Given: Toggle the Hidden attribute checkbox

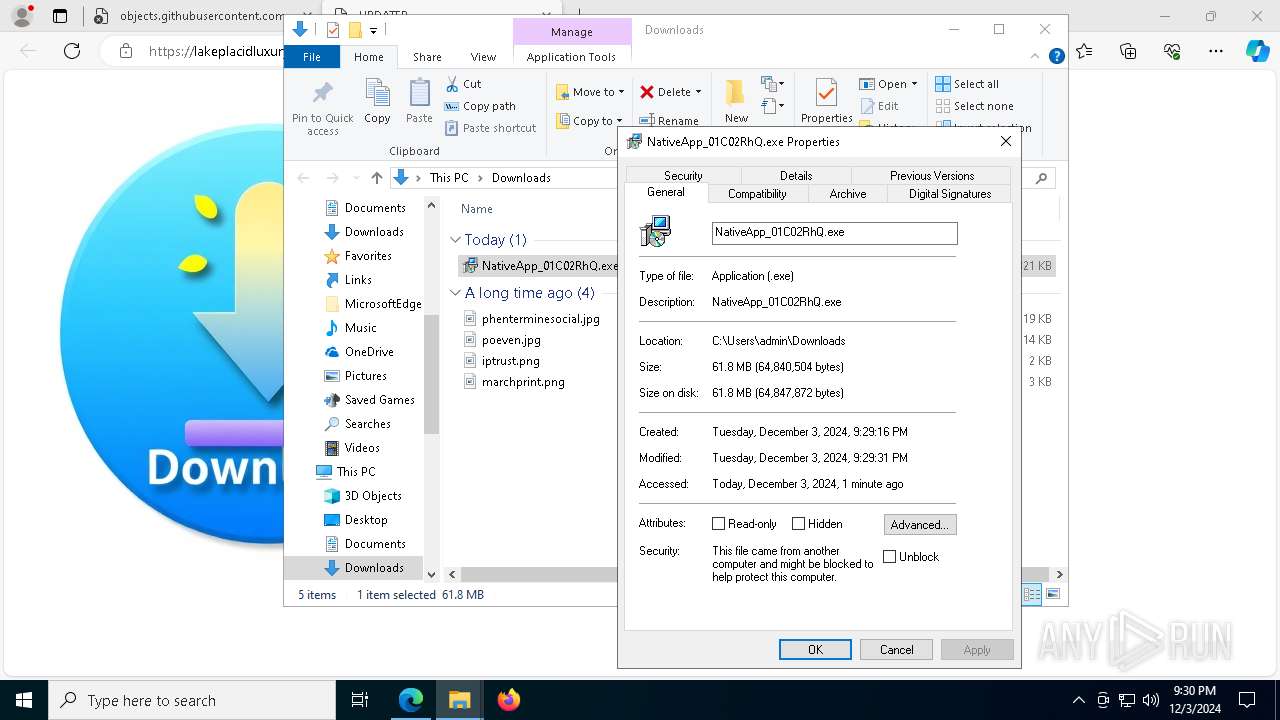Looking at the screenshot, I should tap(798, 524).
